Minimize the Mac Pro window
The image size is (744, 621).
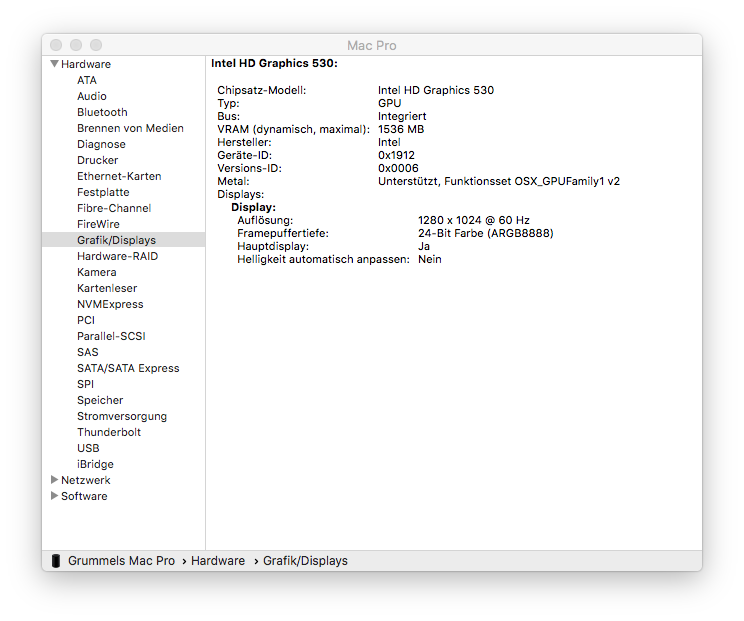(x=76, y=45)
